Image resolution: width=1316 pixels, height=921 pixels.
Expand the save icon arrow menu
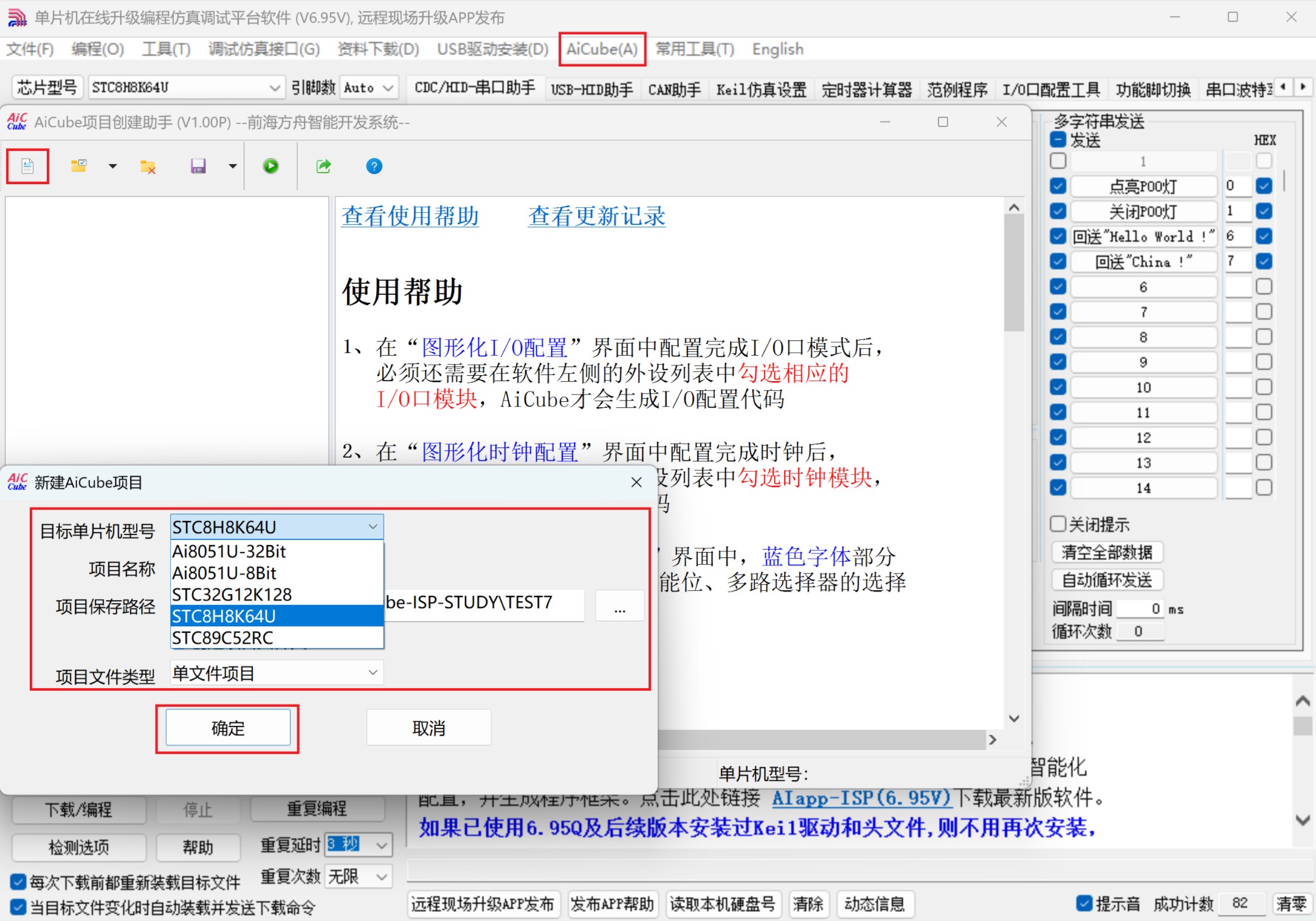tap(232, 166)
